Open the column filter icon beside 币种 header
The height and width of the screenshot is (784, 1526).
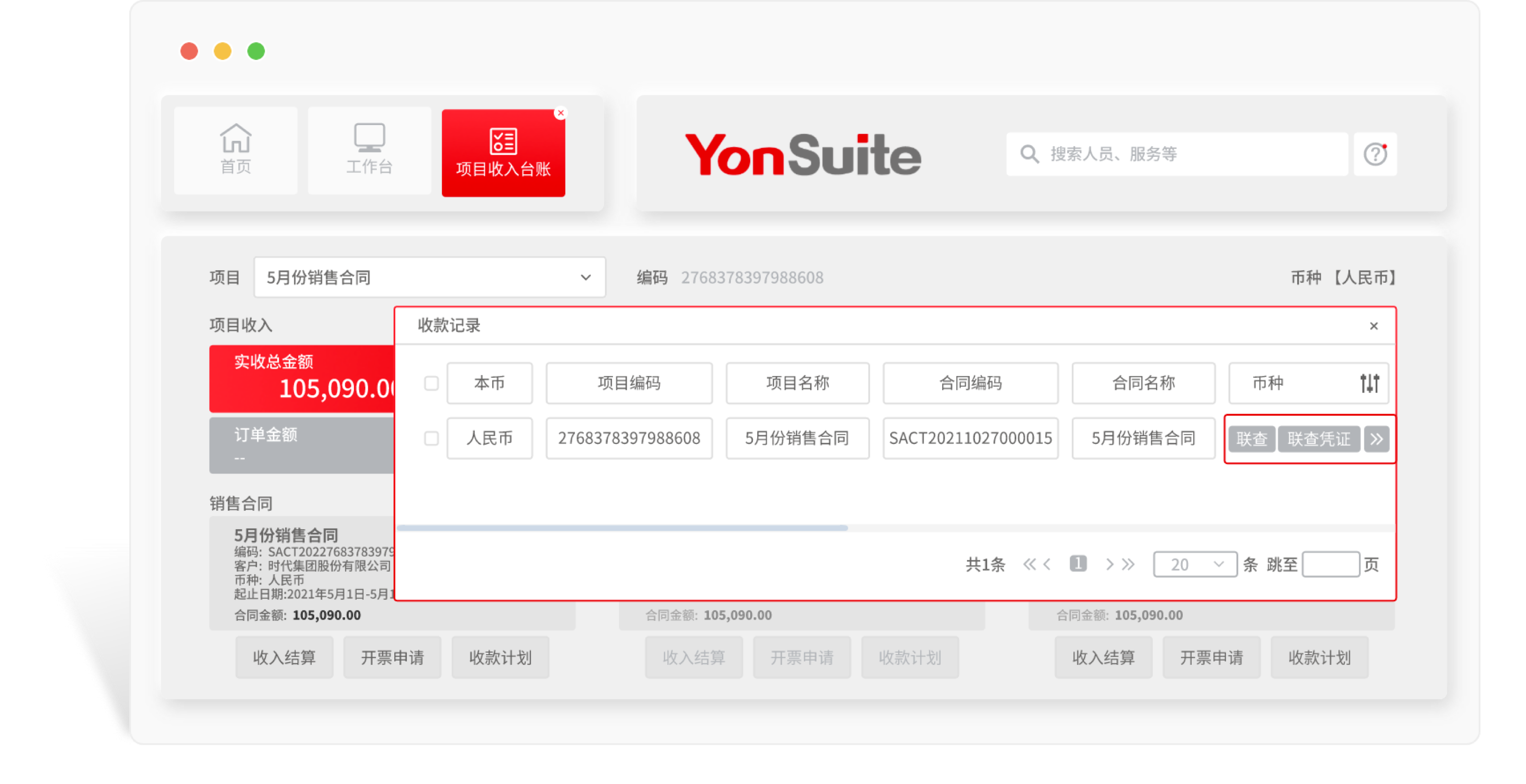coord(1370,383)
